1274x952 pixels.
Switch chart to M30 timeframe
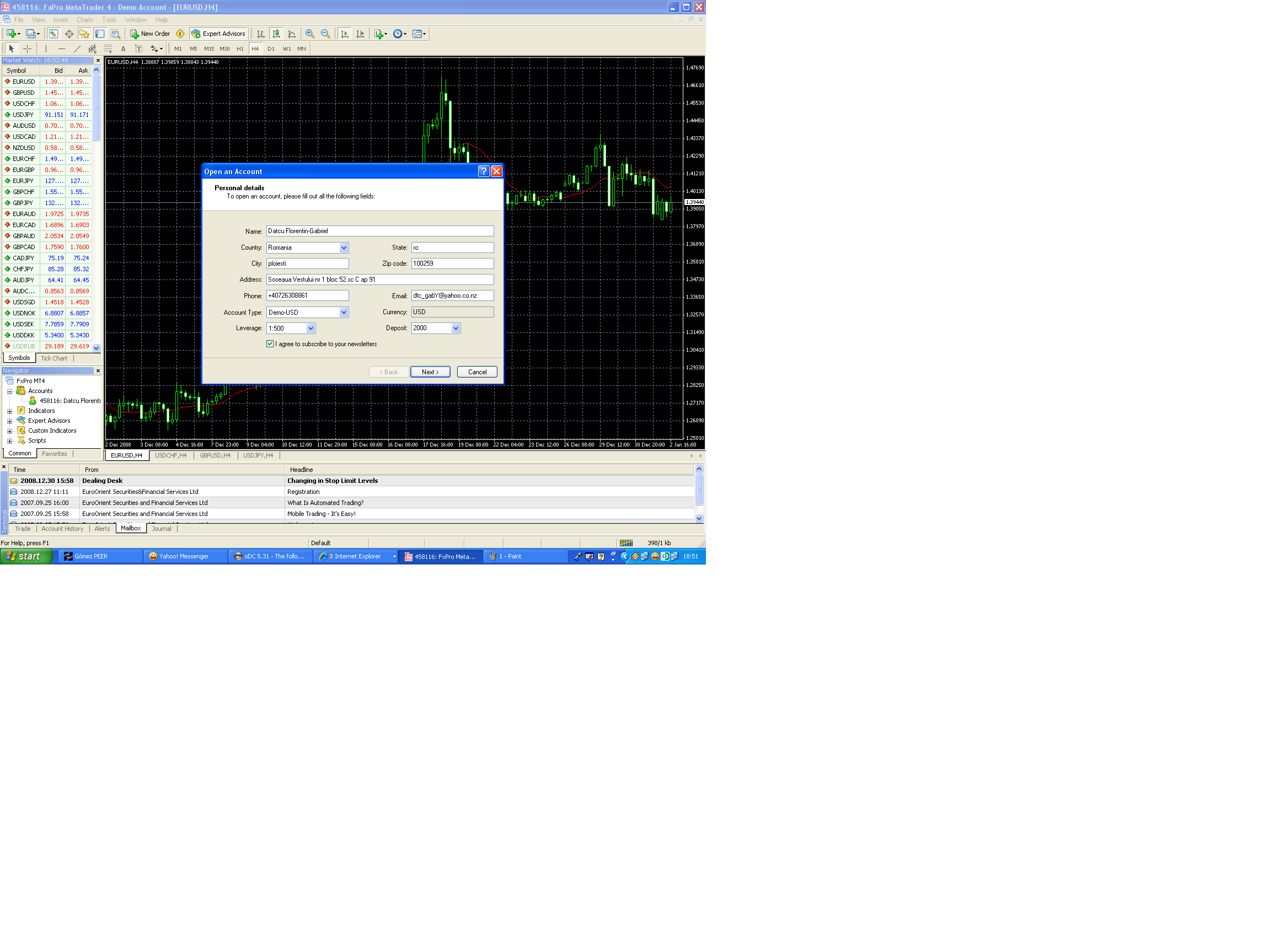[x=224, y=49]
